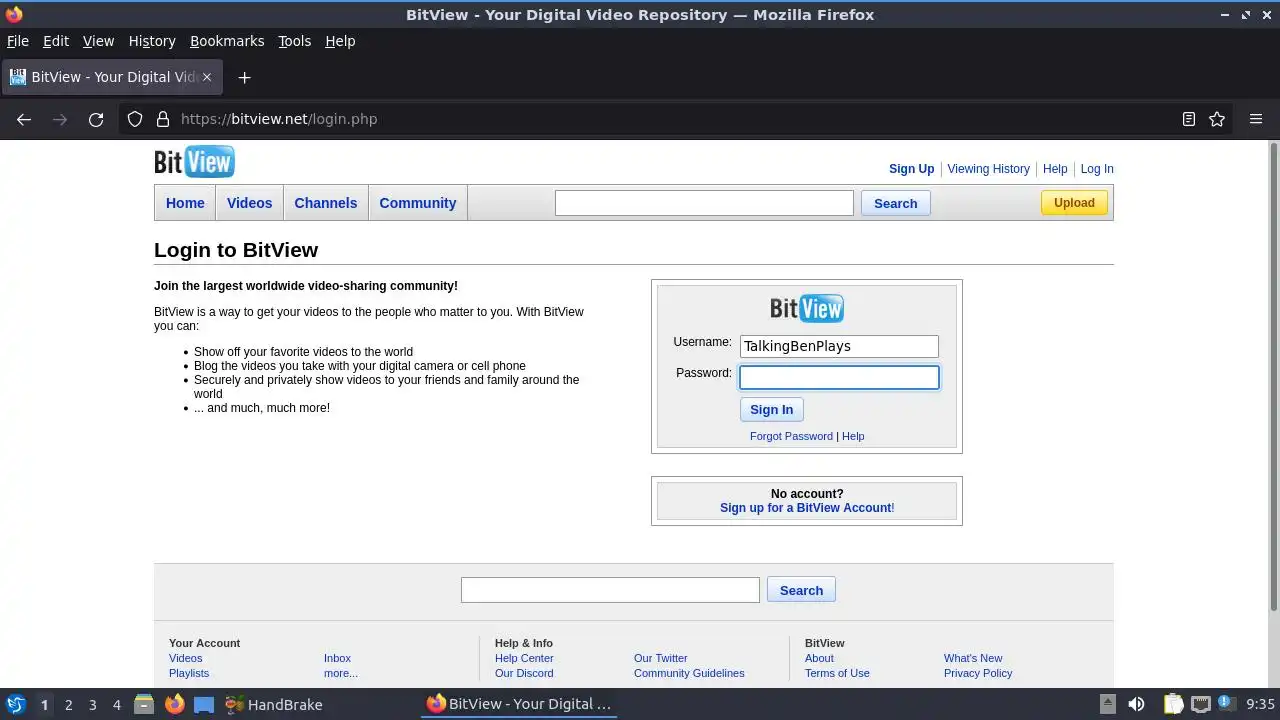Click the padlock site security icon

(163, 119)
